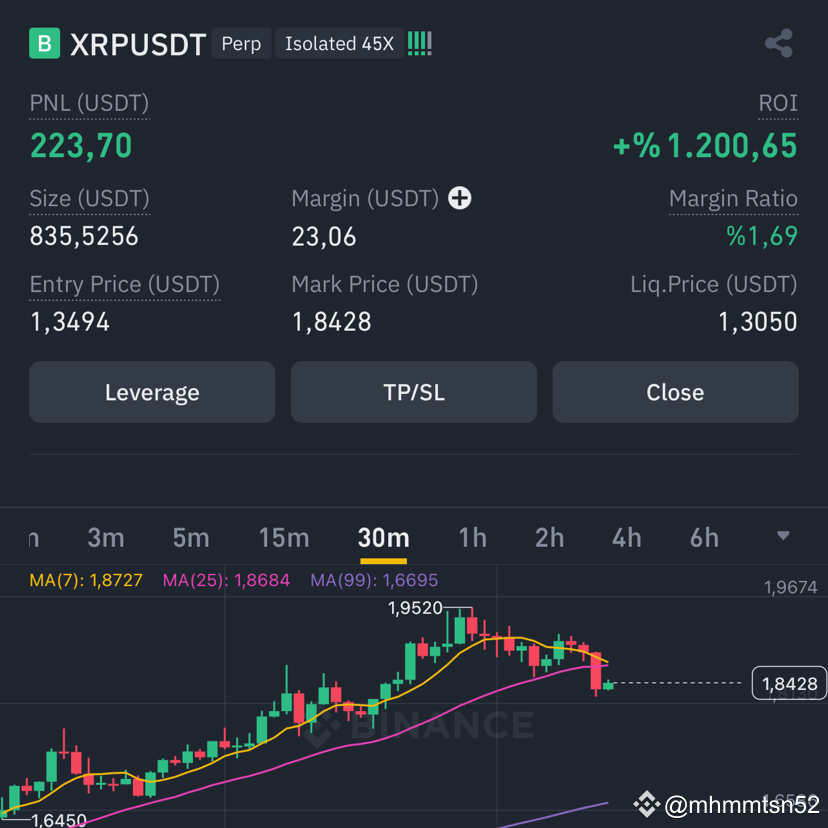Tap the mark price value 1,8428
The image size is (828, 828).
(332, 322)
